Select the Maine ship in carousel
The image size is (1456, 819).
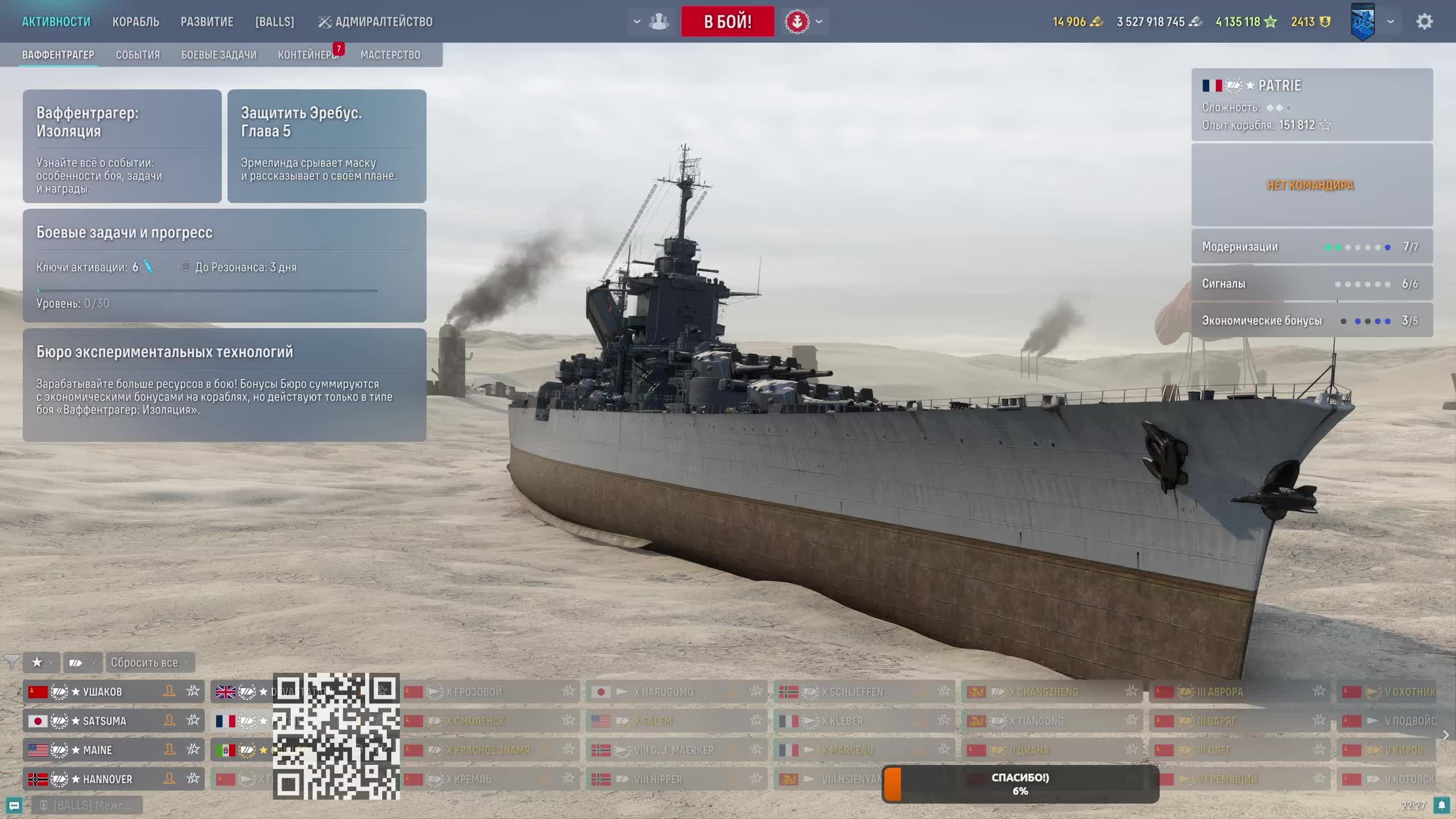coord(97,750)
